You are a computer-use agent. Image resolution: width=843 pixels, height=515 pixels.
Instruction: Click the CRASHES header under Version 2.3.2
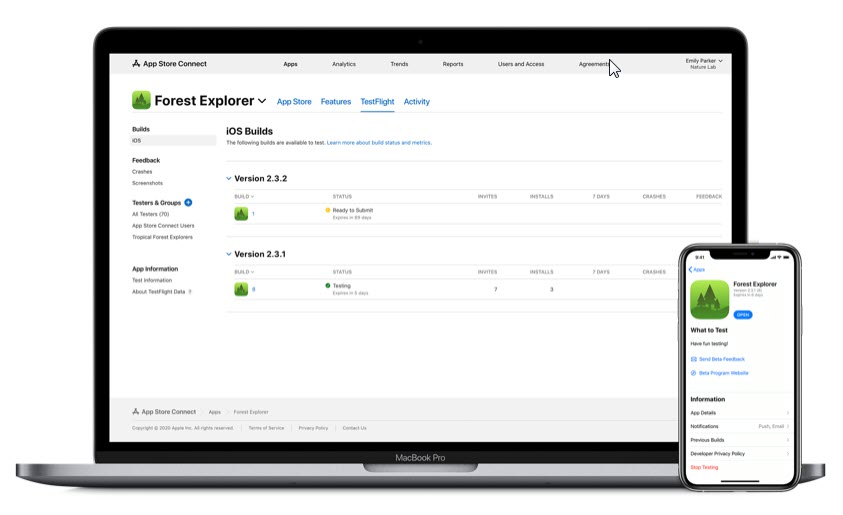pos(654,197)
